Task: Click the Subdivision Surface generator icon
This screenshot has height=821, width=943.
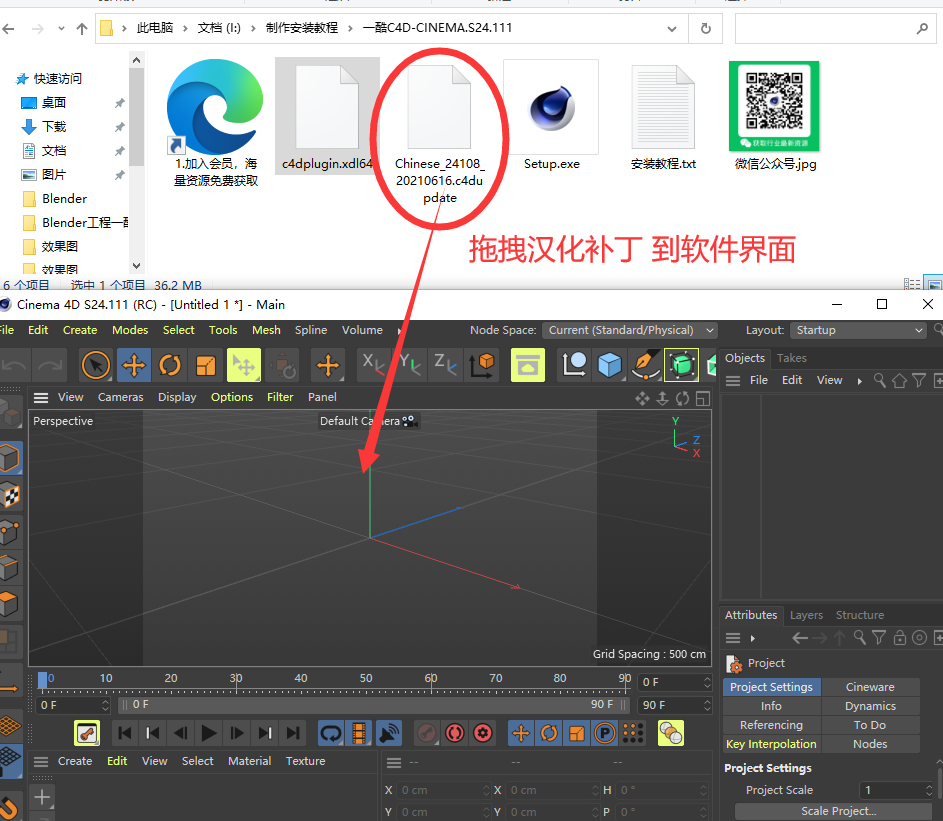Action: pyautogui.click(x=681, y=365)
